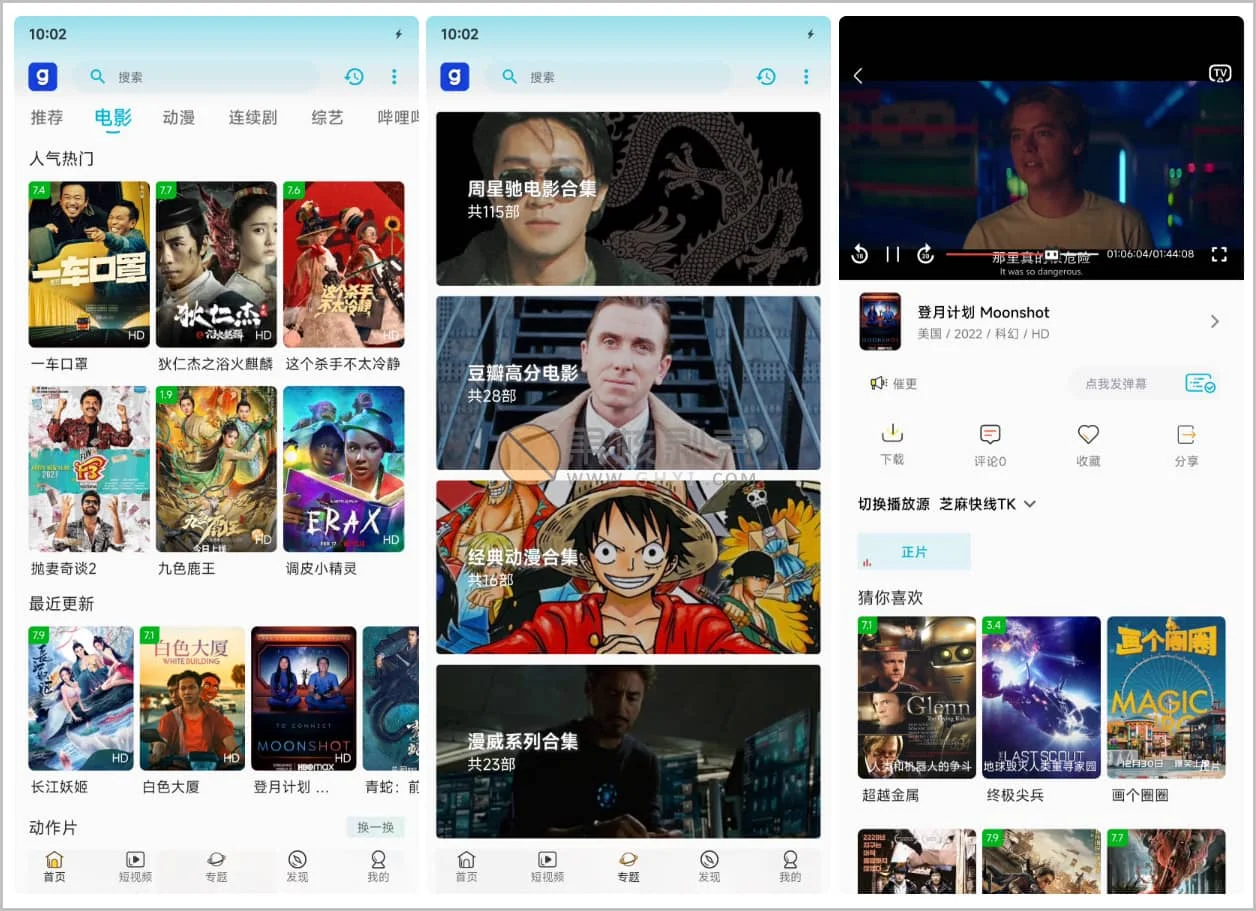Click the search box in middle screen
The width and height of the screenshot is (1256, 911).
608,77
